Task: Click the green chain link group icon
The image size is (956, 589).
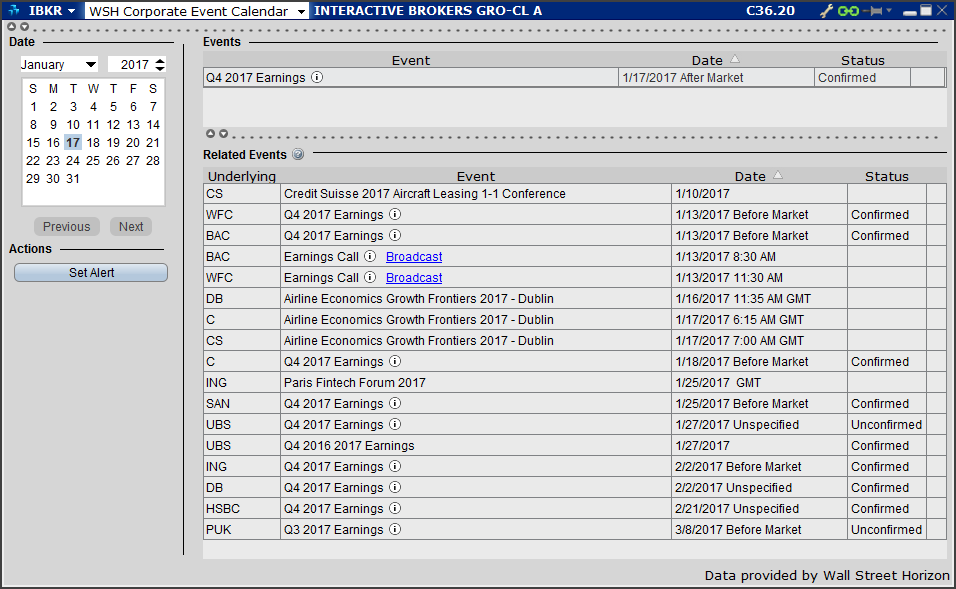Action: coord(848,11)
